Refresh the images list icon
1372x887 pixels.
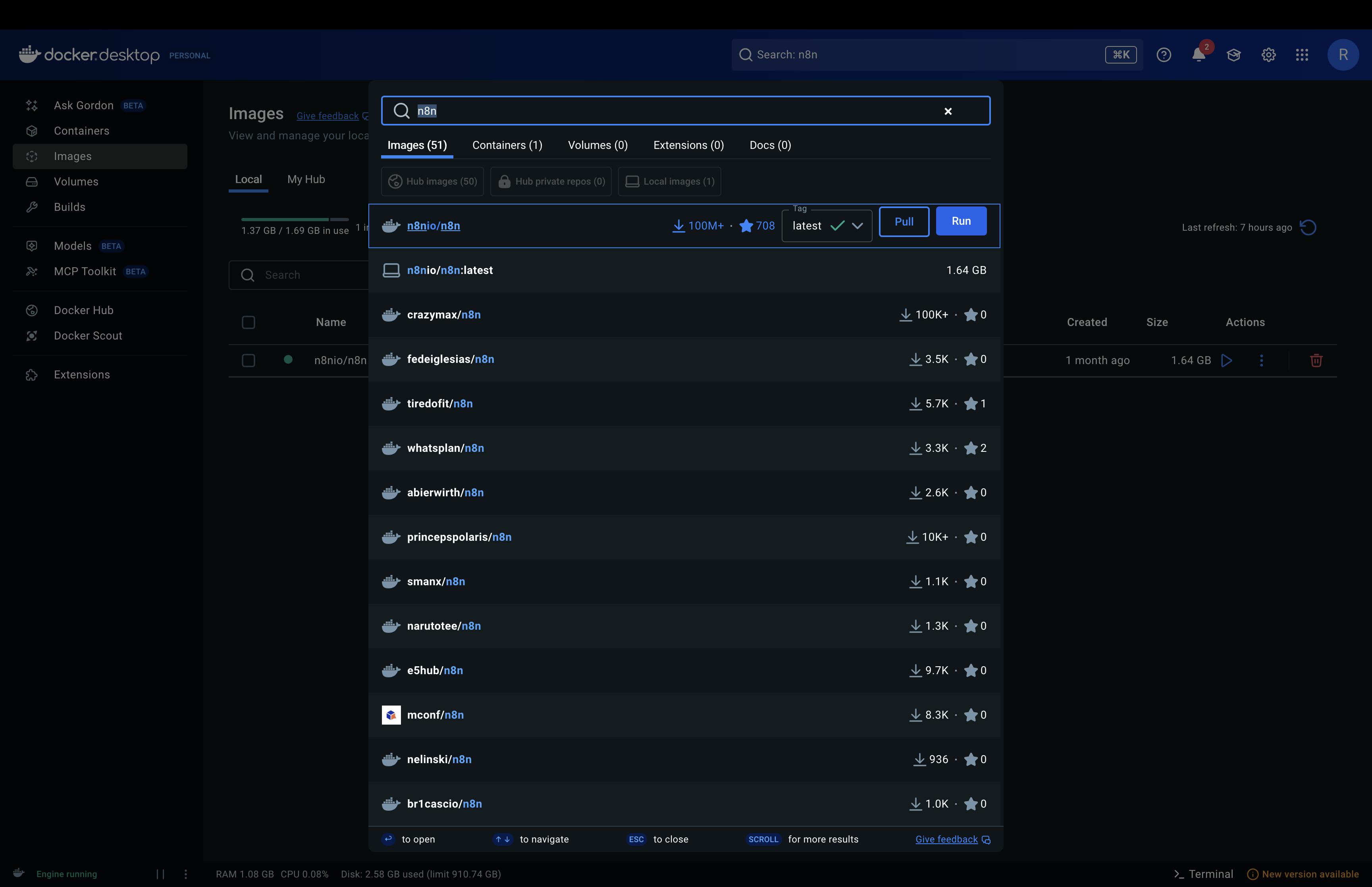coord(1308,228)
